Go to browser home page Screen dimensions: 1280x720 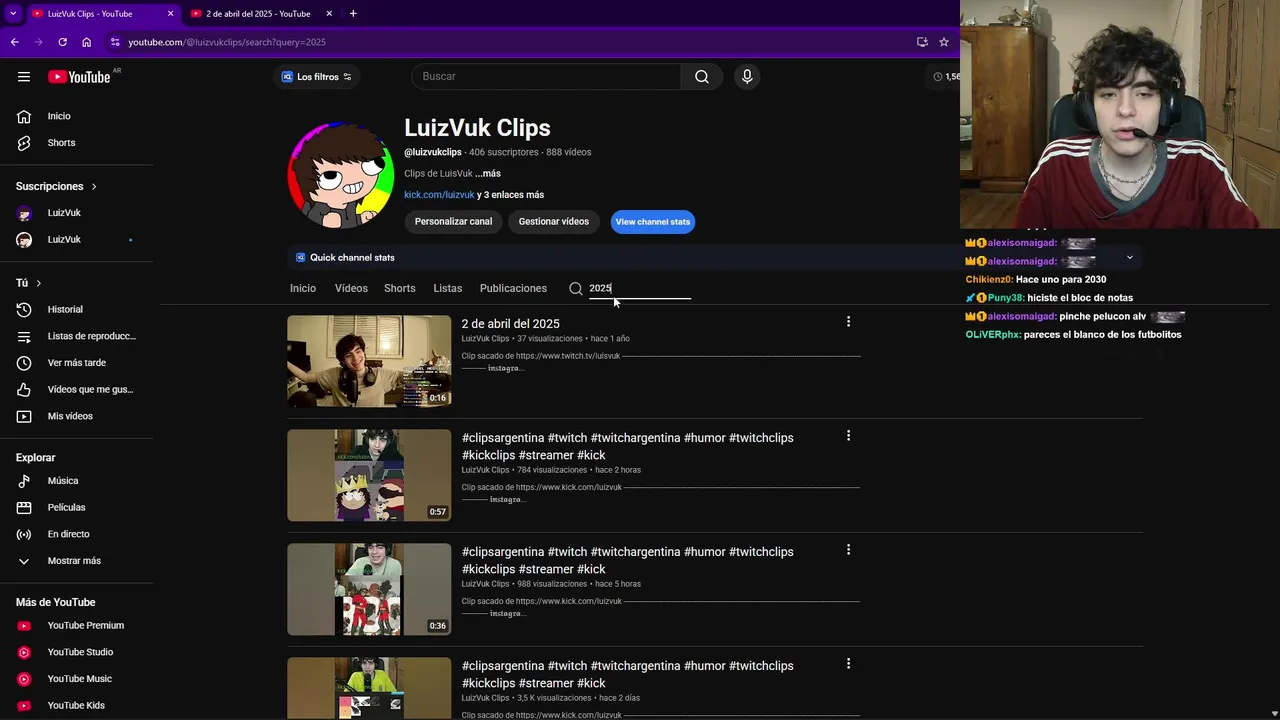[x=86, y=42]
